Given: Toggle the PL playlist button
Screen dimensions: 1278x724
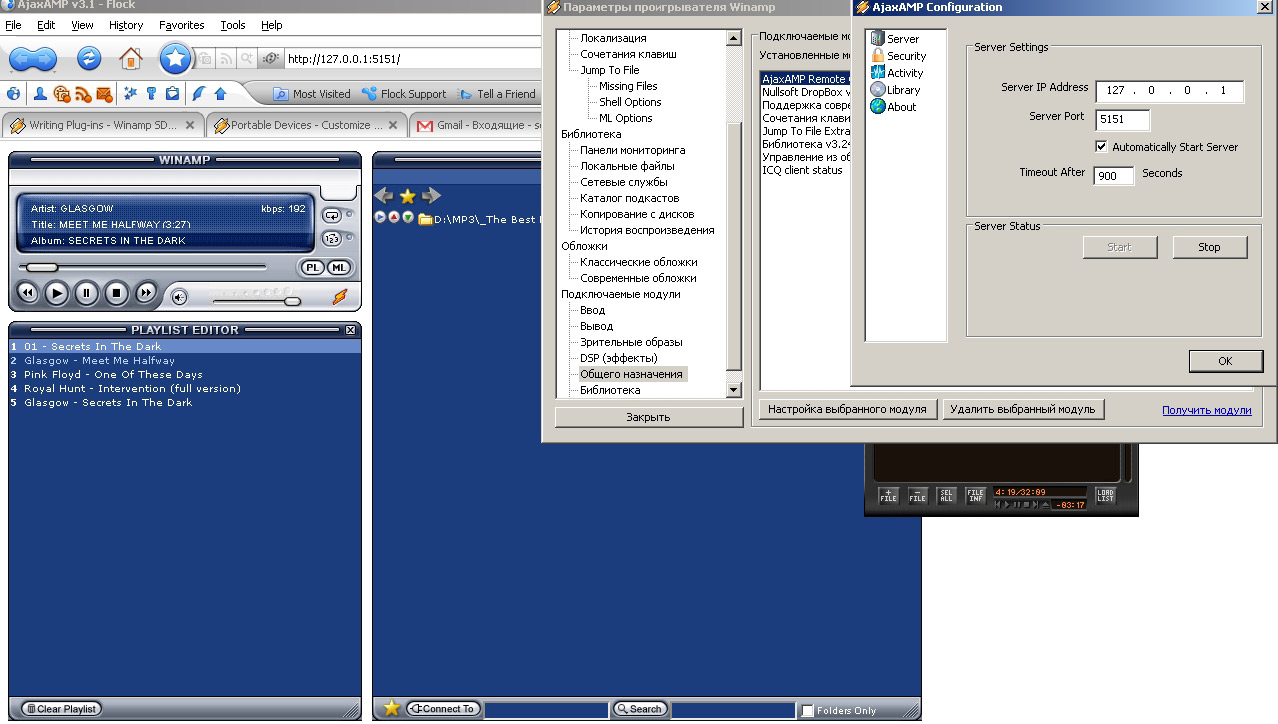Looking at the screenshot, I should 312,268.
